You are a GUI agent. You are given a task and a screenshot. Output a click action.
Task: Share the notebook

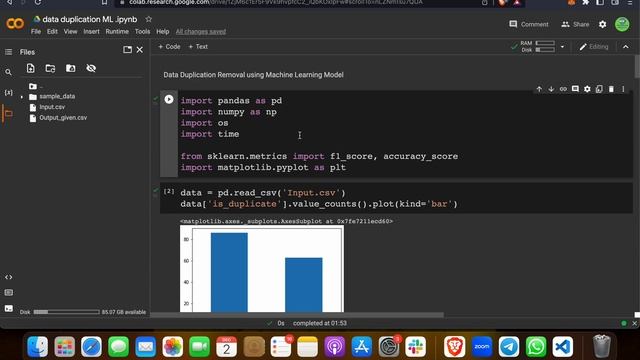click(575, 24)
